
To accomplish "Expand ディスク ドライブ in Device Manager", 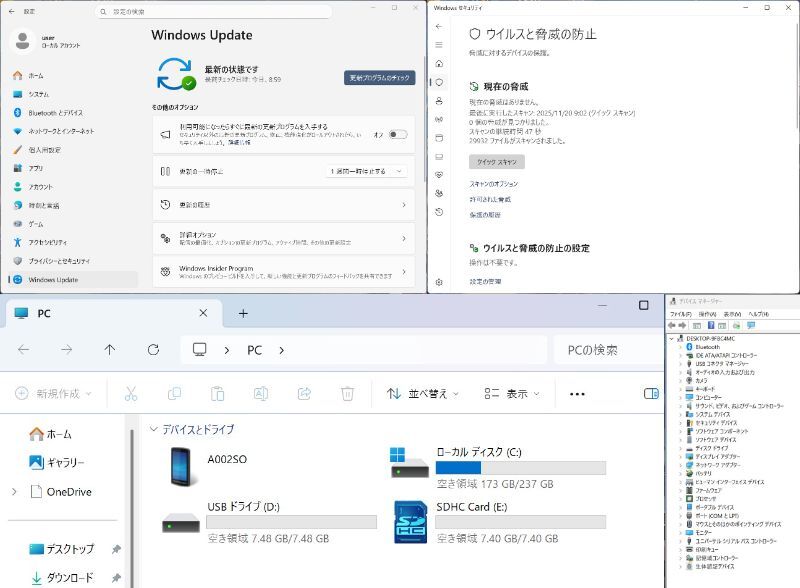I will 681,448.
